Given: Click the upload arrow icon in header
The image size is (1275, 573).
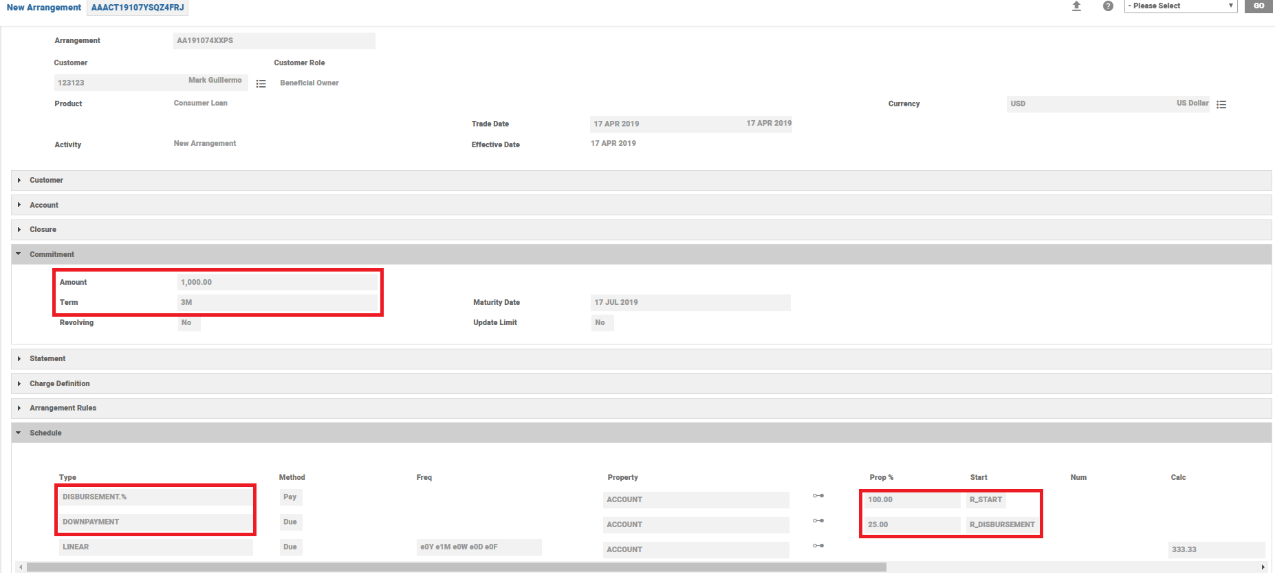Looking at the screenshot, I should point(1076,6).
